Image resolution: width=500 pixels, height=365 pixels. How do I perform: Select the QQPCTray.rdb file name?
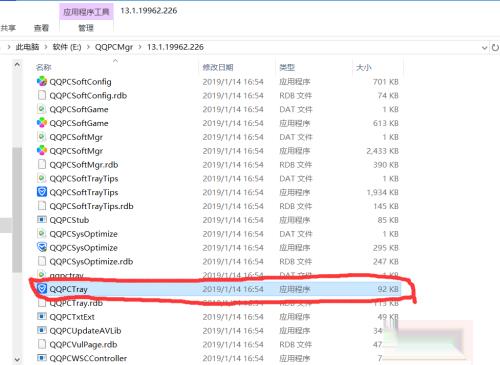76,303
